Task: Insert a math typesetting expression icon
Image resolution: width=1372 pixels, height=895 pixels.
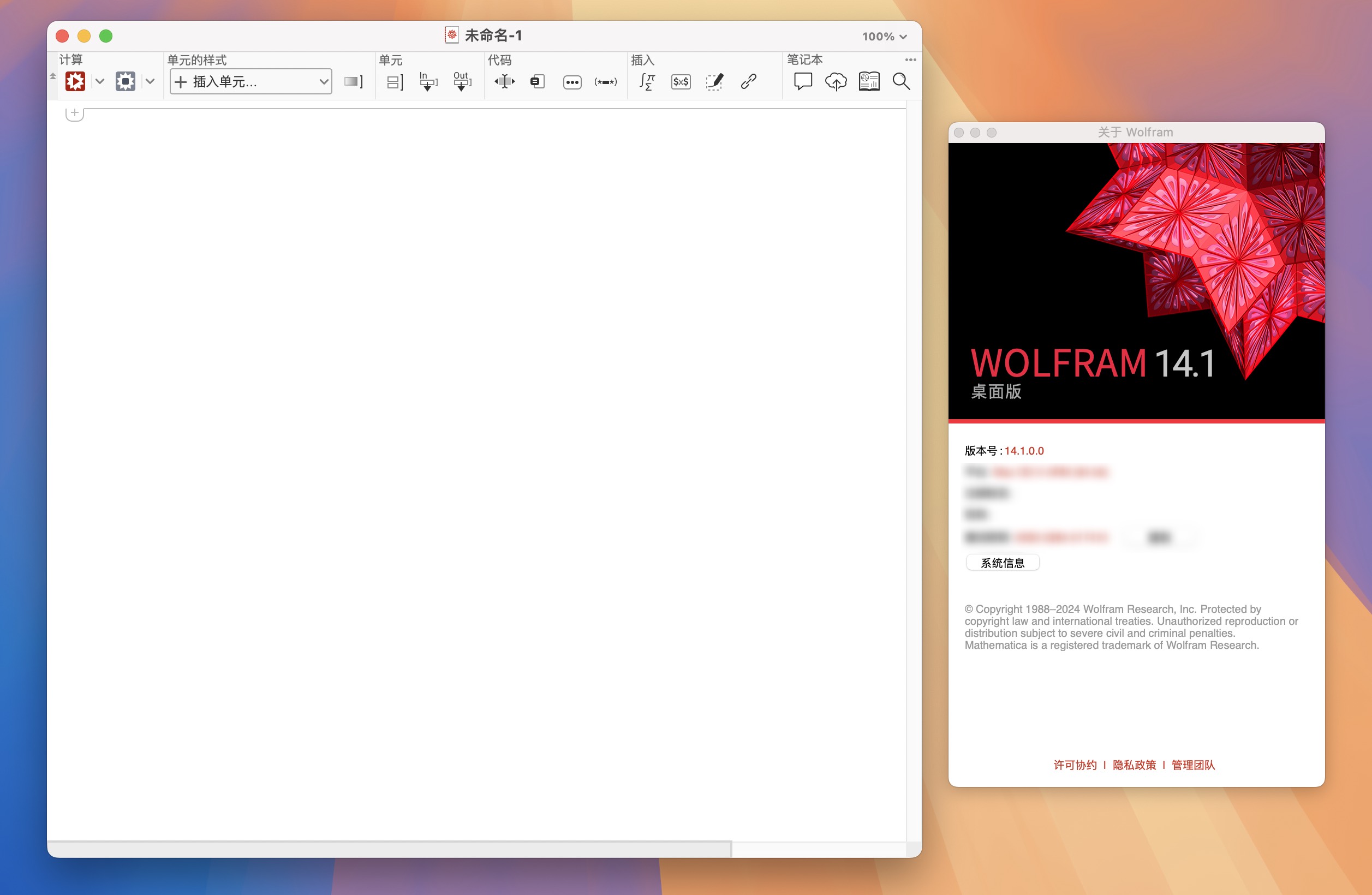Action: [647, 82]
